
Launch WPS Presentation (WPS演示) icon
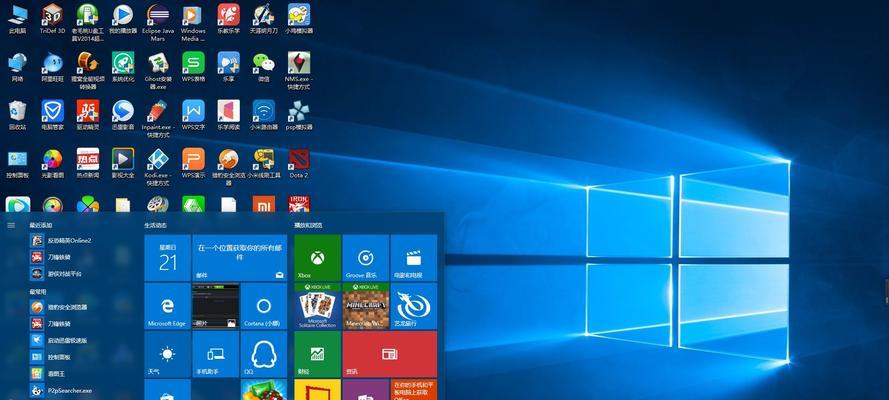(193, 164)
